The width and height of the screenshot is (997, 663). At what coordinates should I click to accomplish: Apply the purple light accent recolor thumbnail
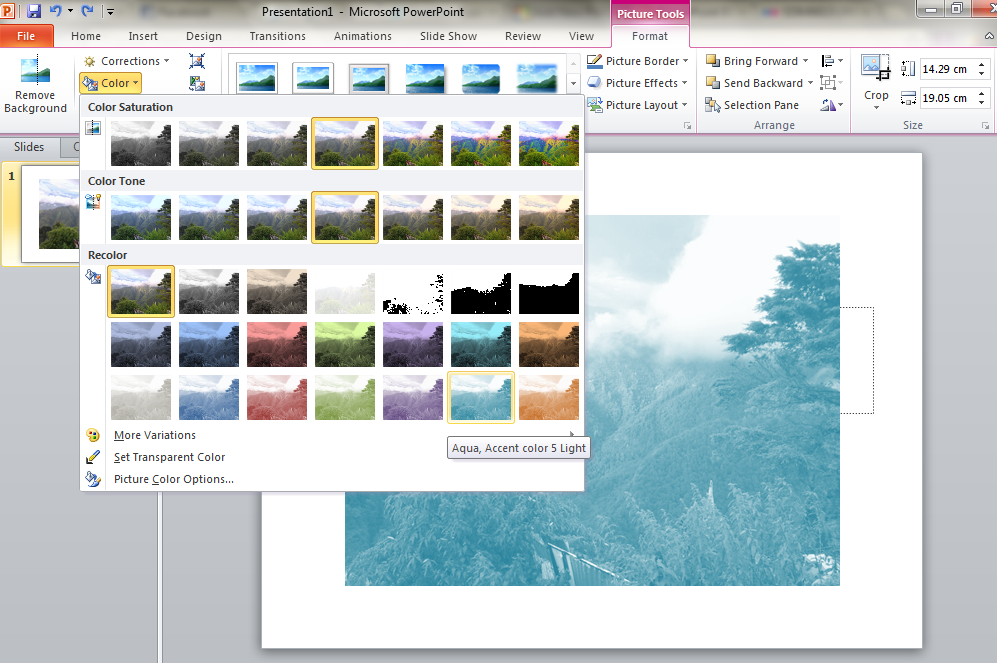[x=413, y=397]
